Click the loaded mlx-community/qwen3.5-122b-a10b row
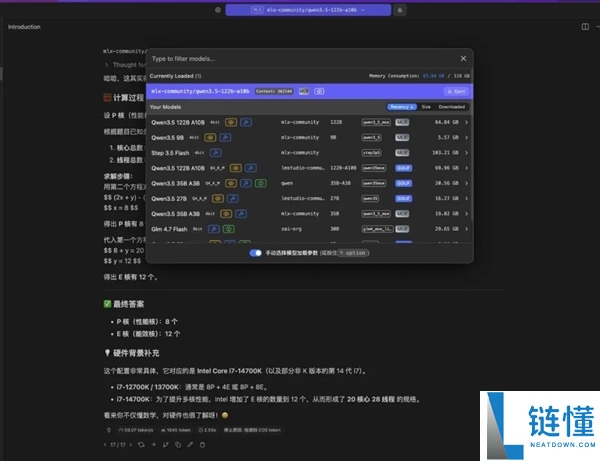Viewport: 600px width, 461px height. pos(309,91)
